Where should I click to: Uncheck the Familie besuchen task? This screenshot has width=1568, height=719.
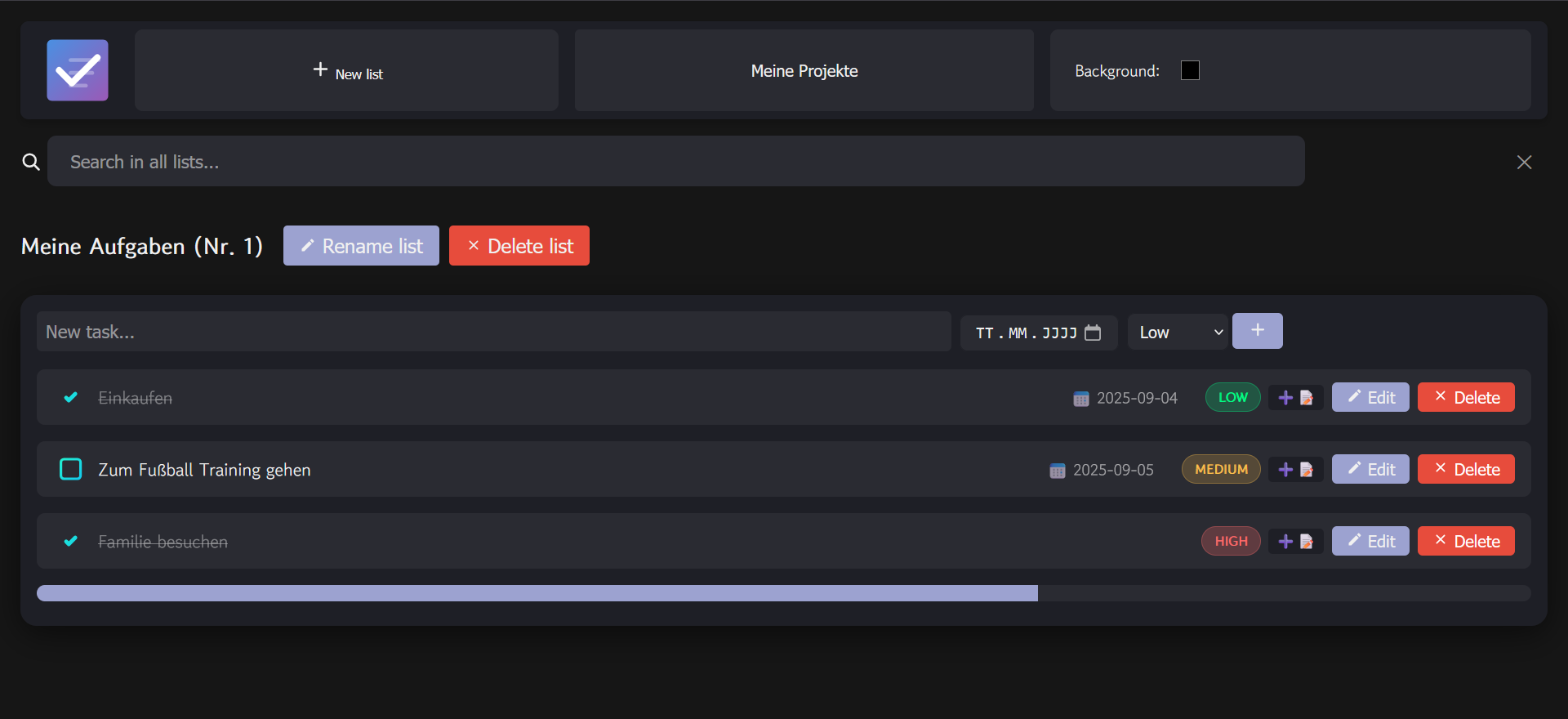pos(71,541)
